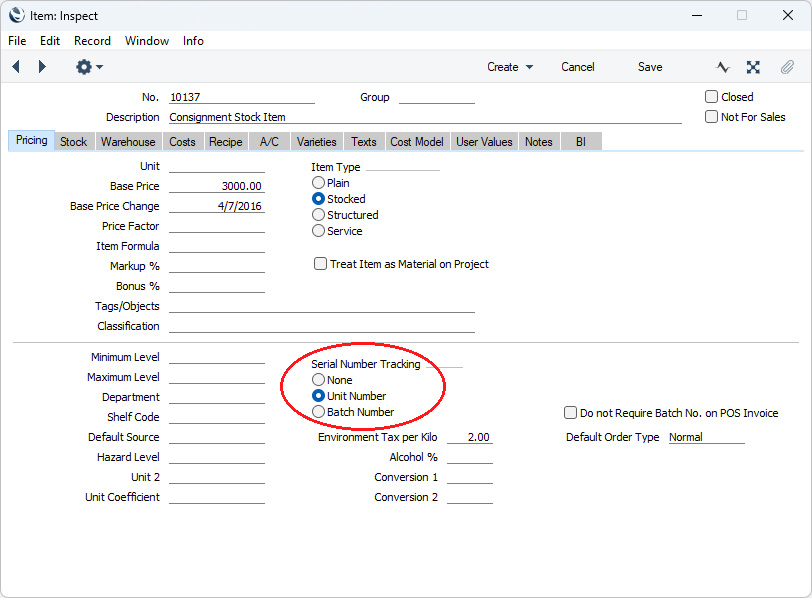This screenshot has width=812, height=598.
Task: Click the Group input field
Action: click(x=437, y=97)
